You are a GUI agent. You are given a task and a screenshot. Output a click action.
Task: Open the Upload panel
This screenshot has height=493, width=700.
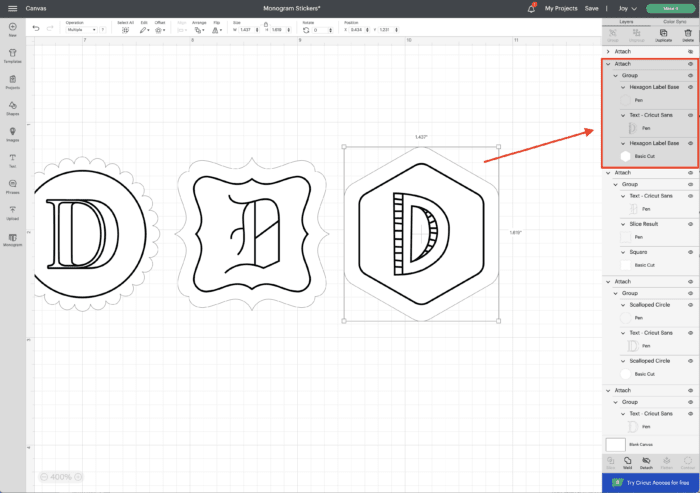(12, 213)
